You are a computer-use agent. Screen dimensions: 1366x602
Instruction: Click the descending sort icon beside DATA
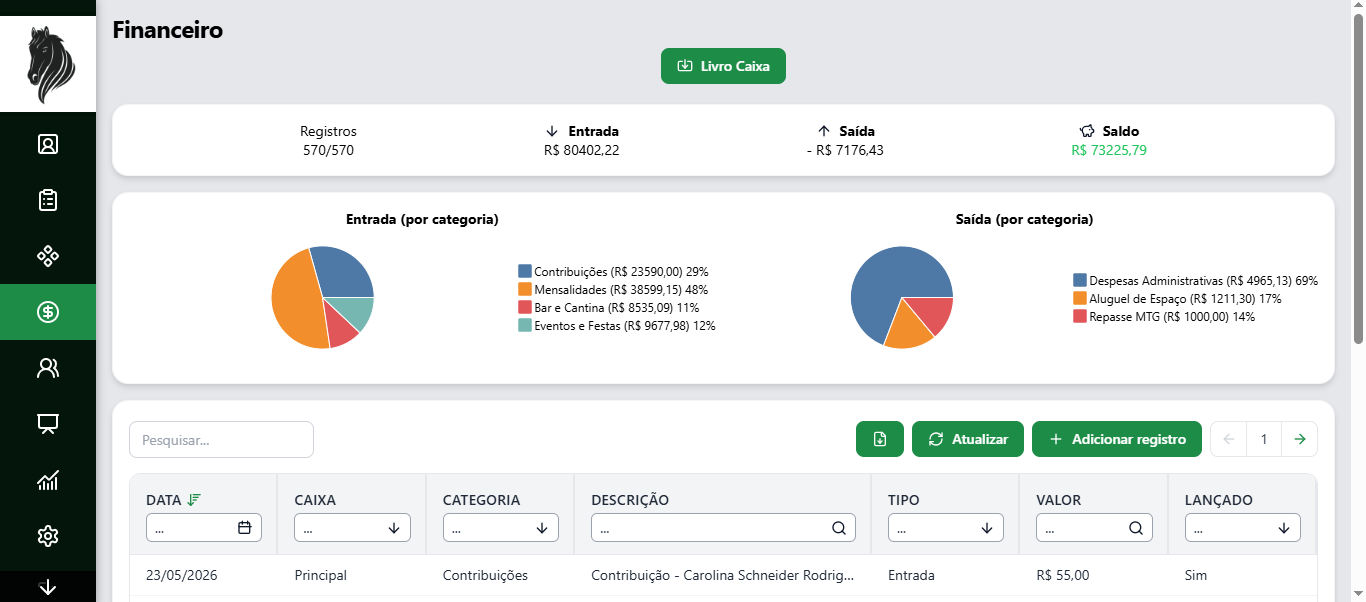[194, 499]
